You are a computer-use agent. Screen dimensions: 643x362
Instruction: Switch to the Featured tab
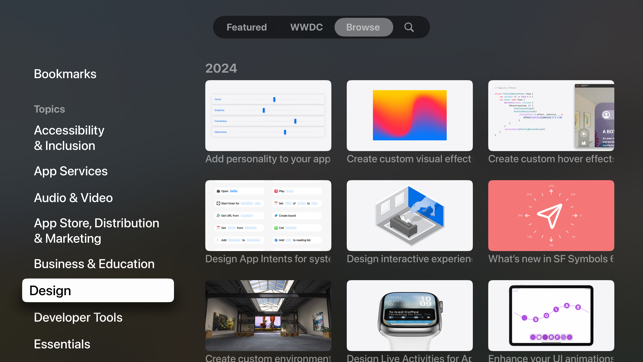246,27
